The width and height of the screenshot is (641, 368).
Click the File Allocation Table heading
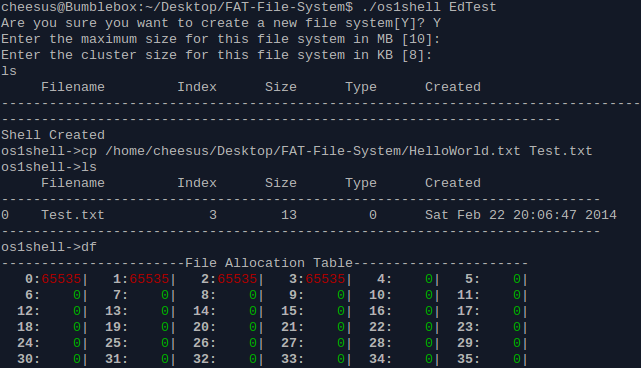pyautogui.click(x=269, y=263)
